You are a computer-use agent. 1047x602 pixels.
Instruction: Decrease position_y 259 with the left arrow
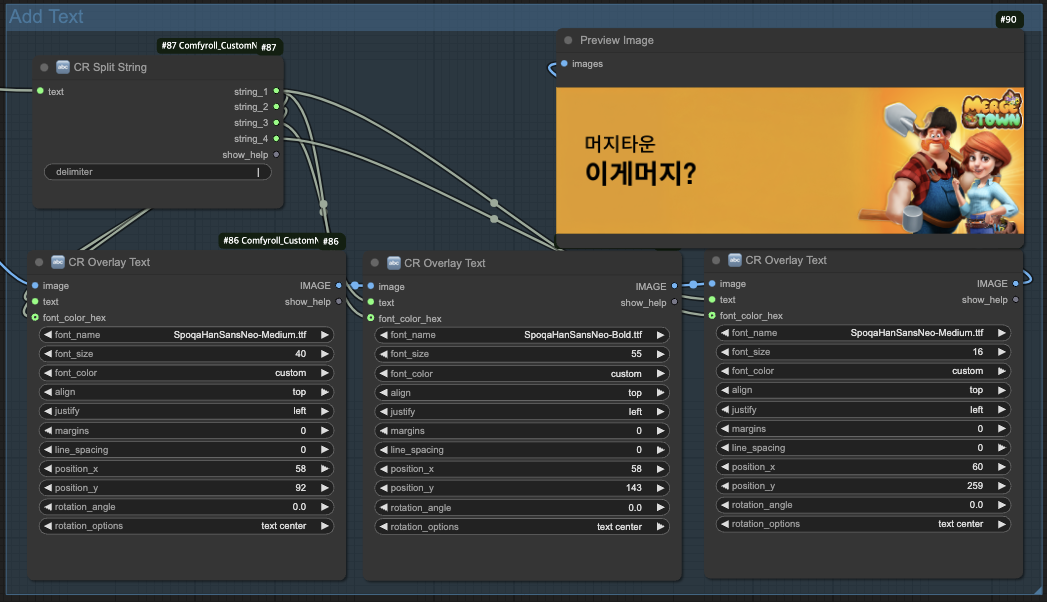(725, 486)
